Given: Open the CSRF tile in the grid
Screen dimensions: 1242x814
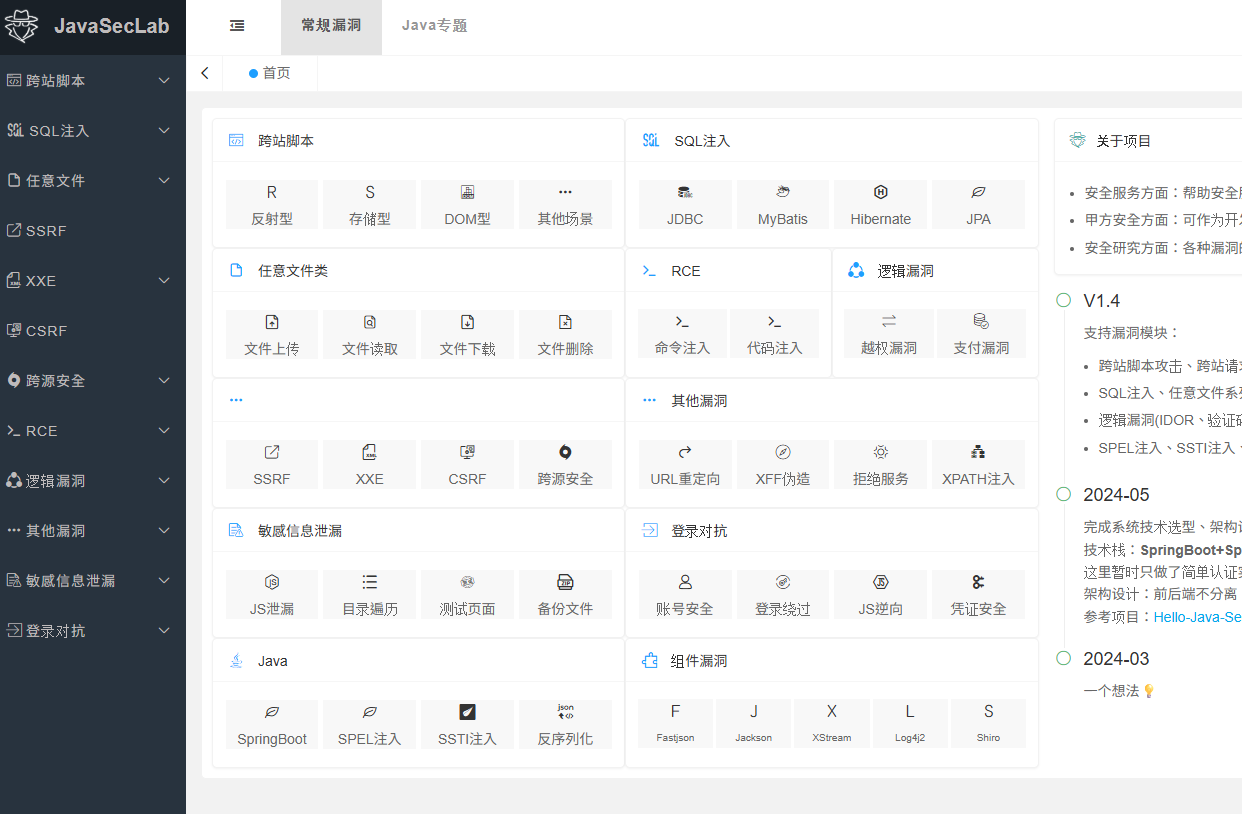Looking at the screenshot, I should (467, 465).
